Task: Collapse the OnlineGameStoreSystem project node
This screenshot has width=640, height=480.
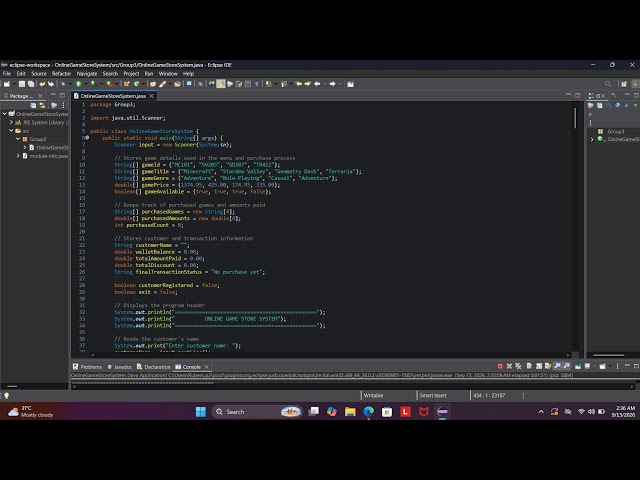Action: pos(4,114)
